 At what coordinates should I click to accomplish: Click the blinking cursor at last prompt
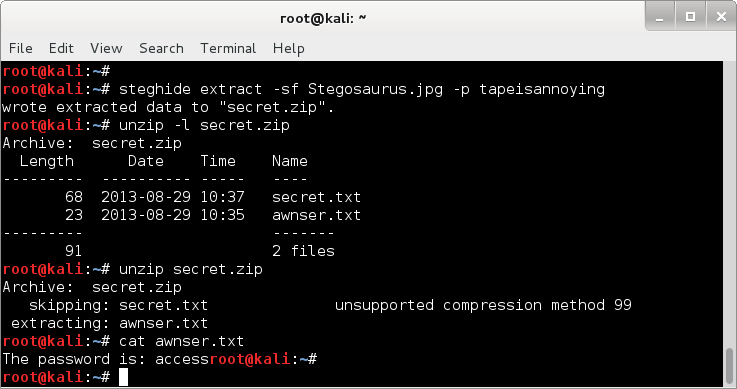point(123,377)
